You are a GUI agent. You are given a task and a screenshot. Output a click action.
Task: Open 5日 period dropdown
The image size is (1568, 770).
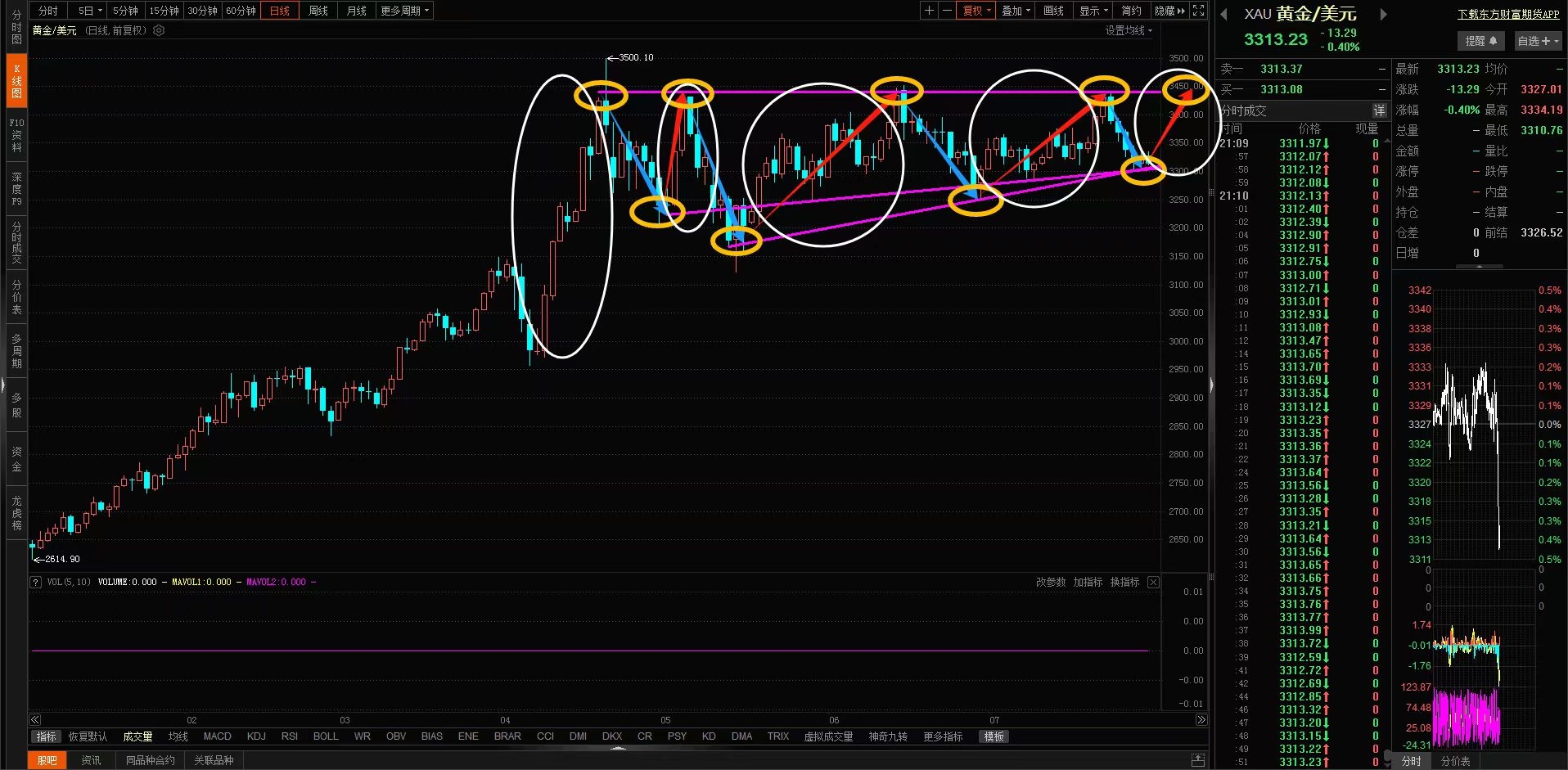(x=89, y=11)
